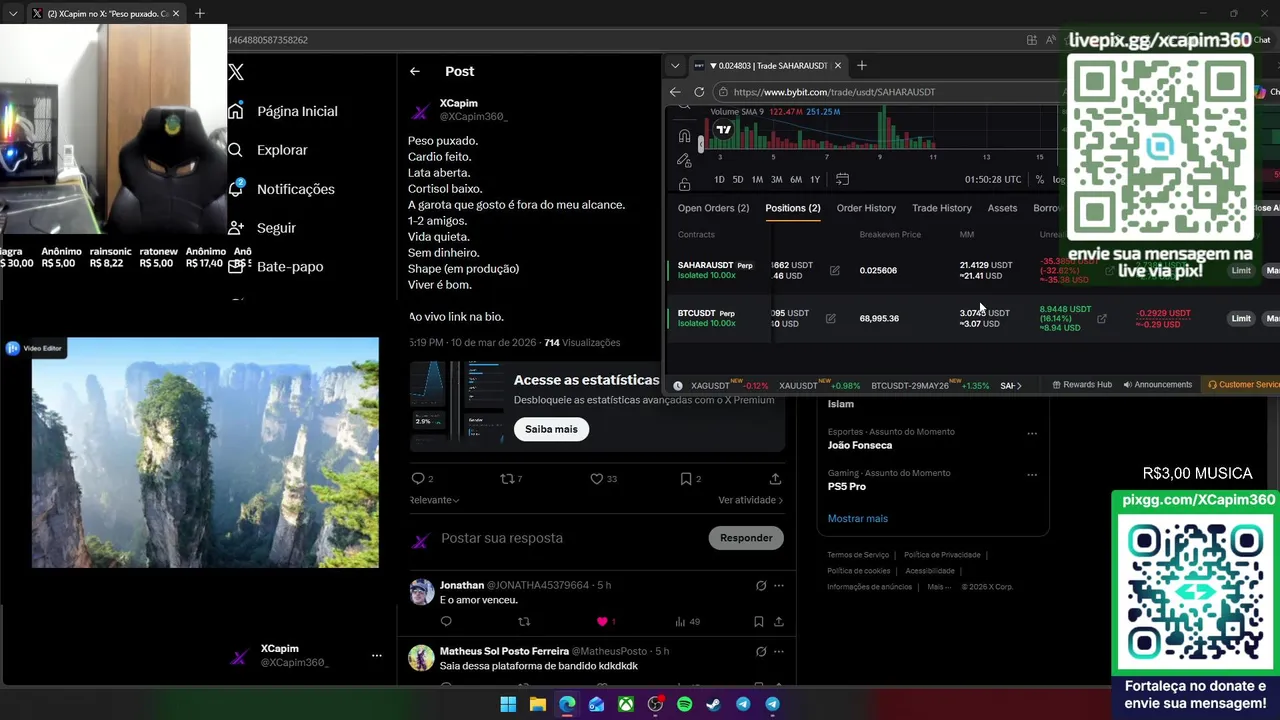This screenshot has width=1280, height=720.
Task: Edit the BTCUSDT position entry icon
Action: pos(830,318)
